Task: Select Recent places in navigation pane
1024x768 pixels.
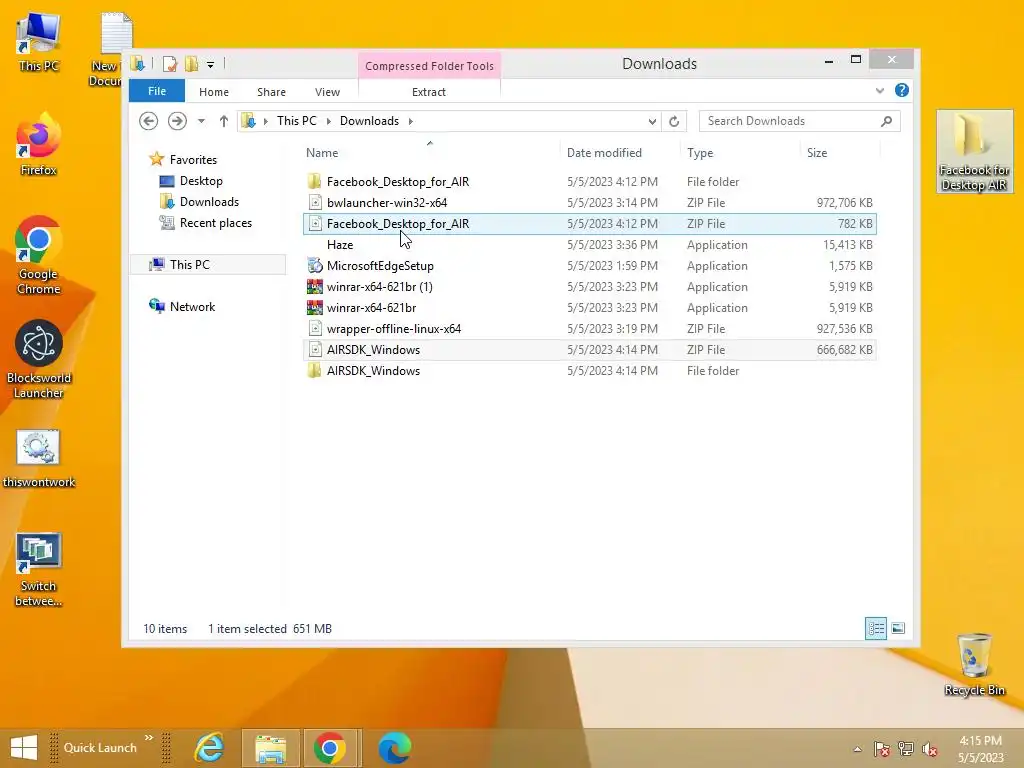Action: (216, 223)
